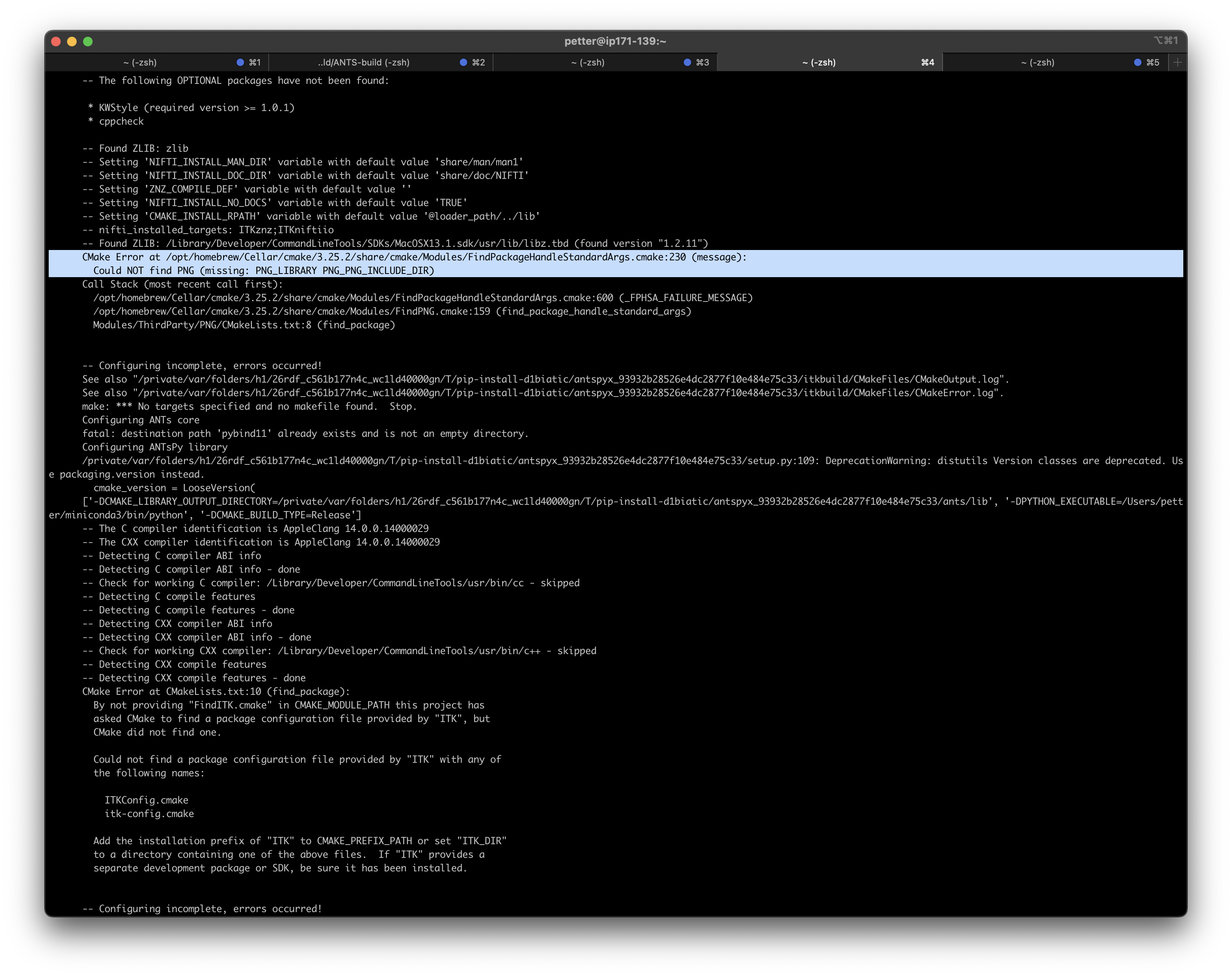Switch to the ..ld/ANTS-build tab
Image resolution: width=1232 pixels, height=976 pixels.
[364, 63]
